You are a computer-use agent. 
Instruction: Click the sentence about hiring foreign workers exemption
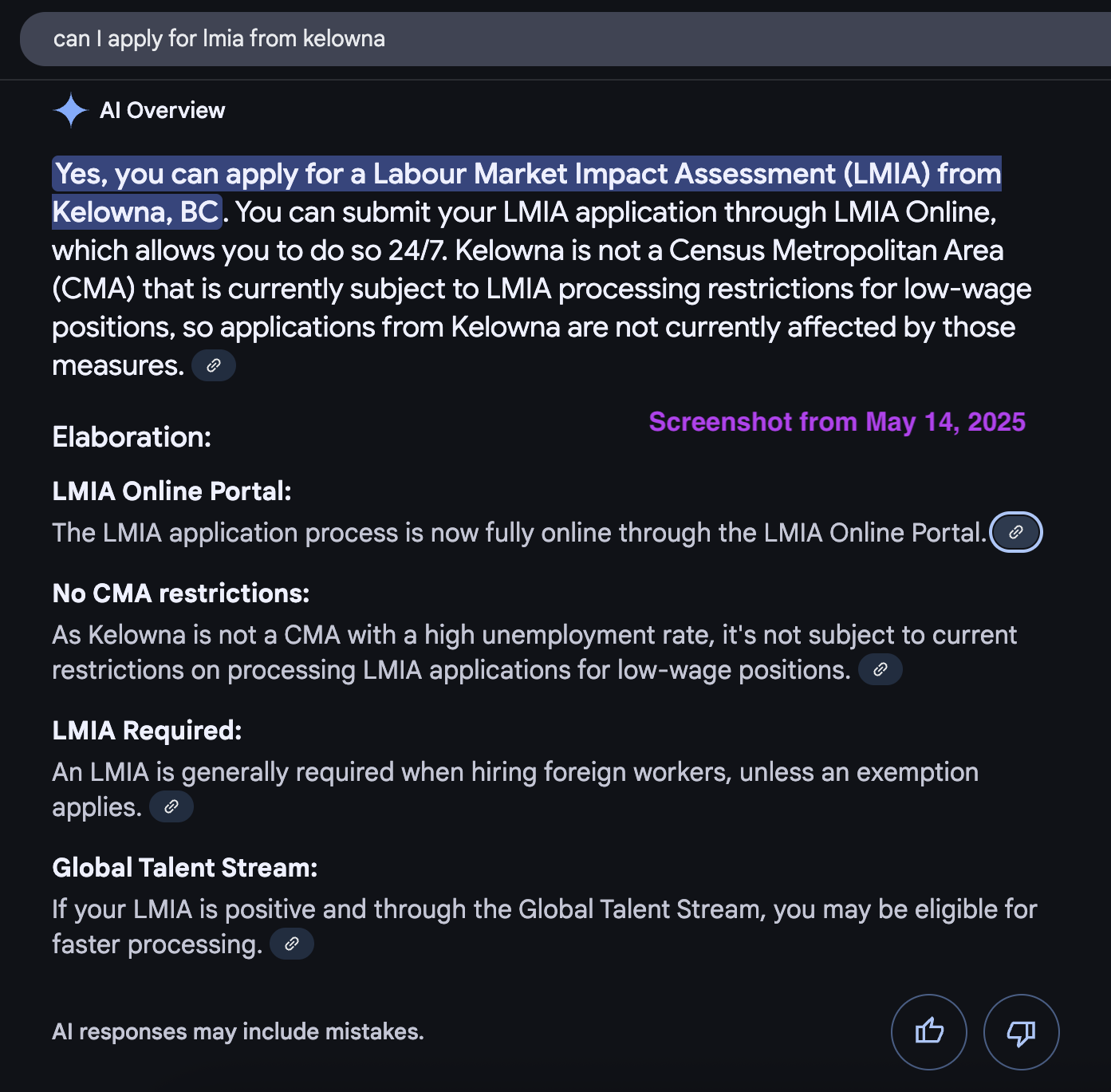[x=515, y=789]
